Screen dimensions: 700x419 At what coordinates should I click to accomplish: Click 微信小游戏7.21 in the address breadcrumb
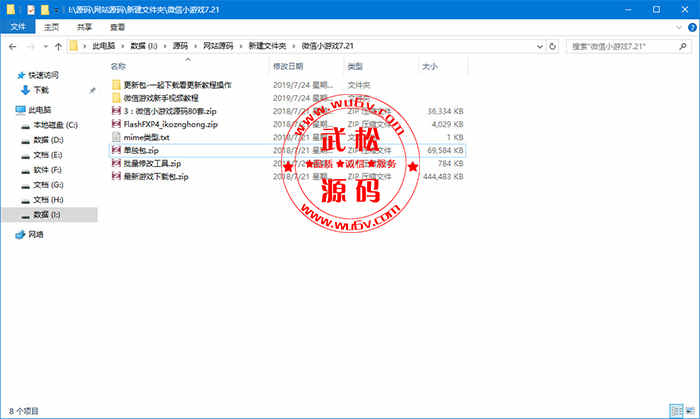[x=327, y=46]
